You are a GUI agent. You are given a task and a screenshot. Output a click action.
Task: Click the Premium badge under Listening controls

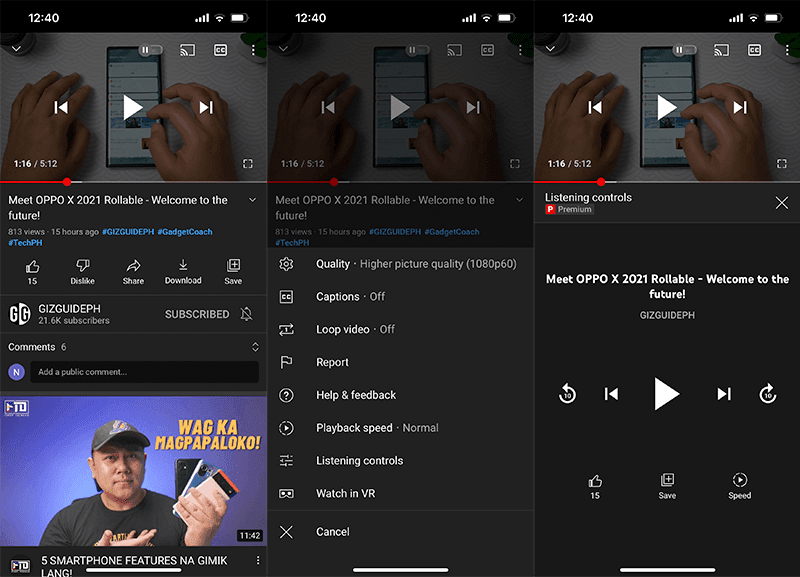click(569, 209)
